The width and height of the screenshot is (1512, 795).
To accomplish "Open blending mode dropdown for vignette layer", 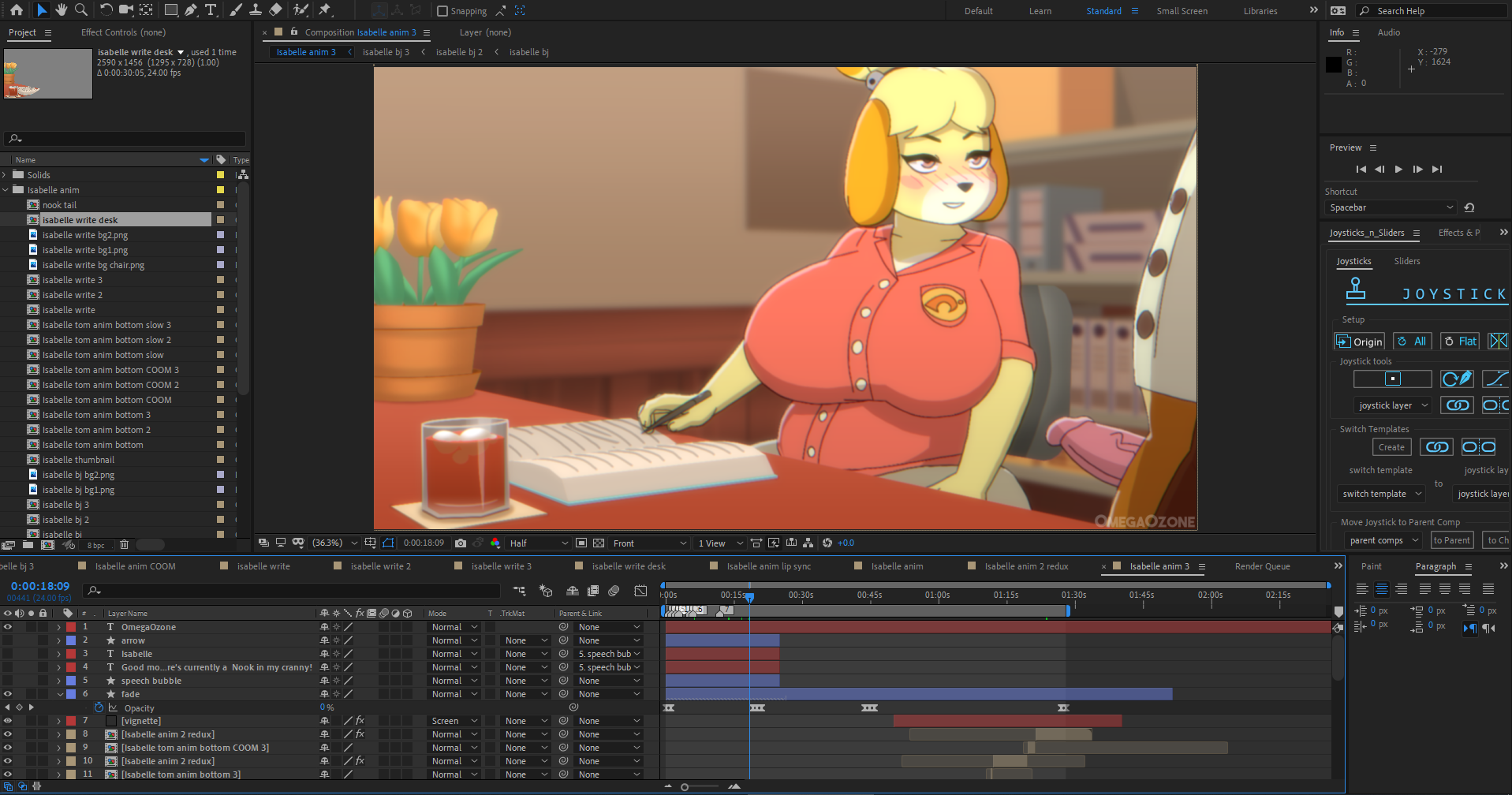I will pos(454,721).
